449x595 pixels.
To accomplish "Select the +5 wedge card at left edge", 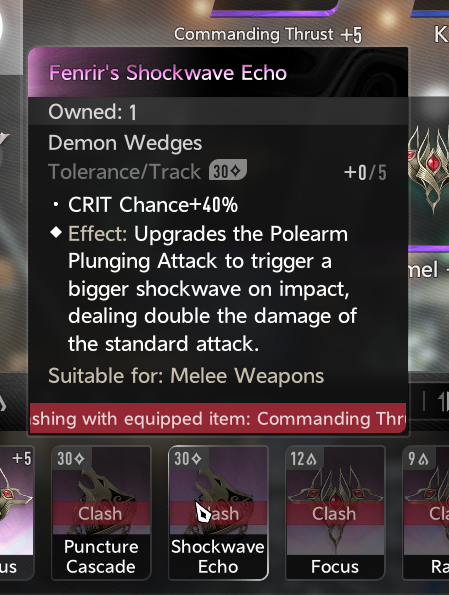I will coord(17,513).
